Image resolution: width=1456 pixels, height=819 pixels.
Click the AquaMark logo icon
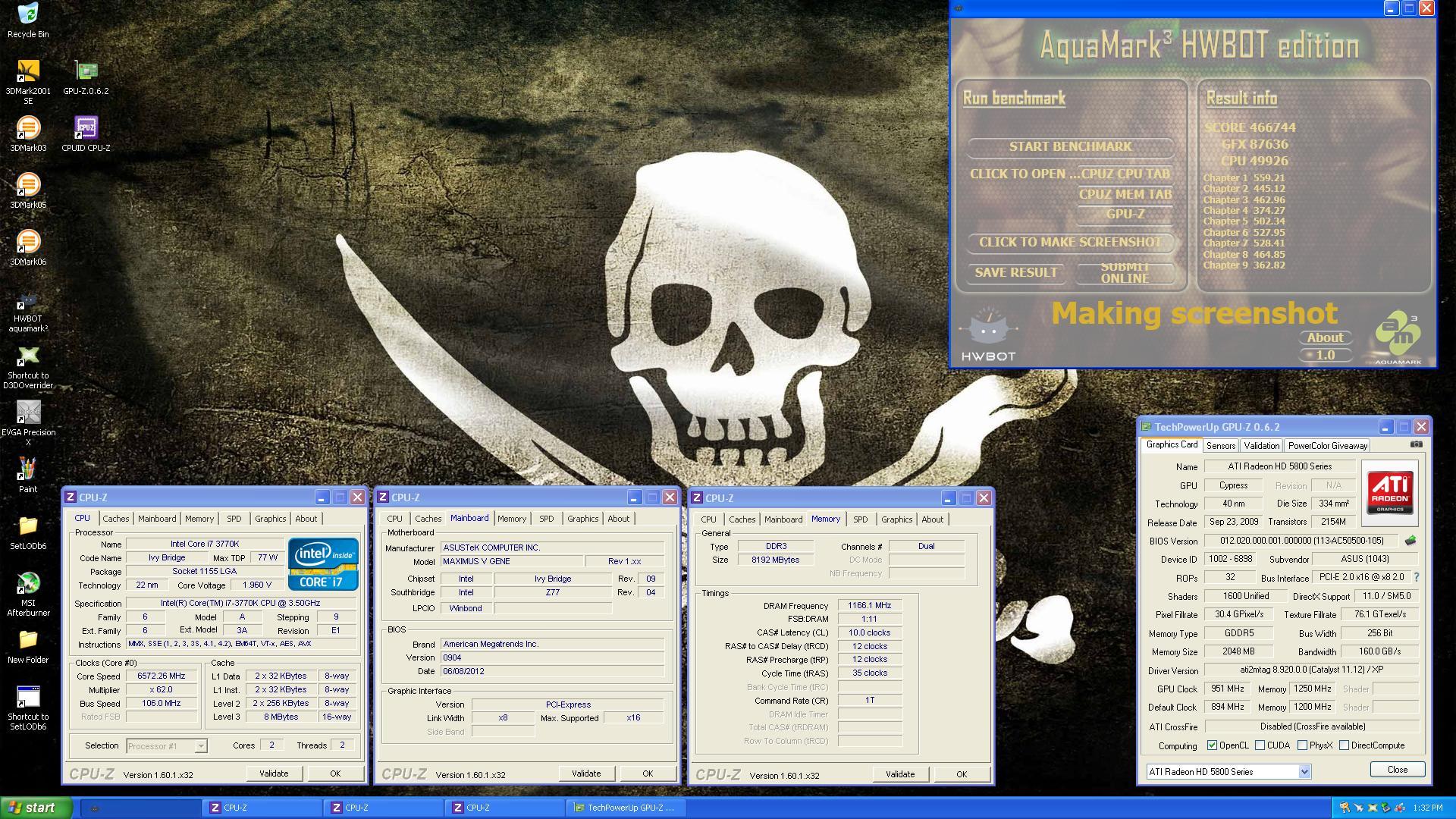pos(1399,337)
